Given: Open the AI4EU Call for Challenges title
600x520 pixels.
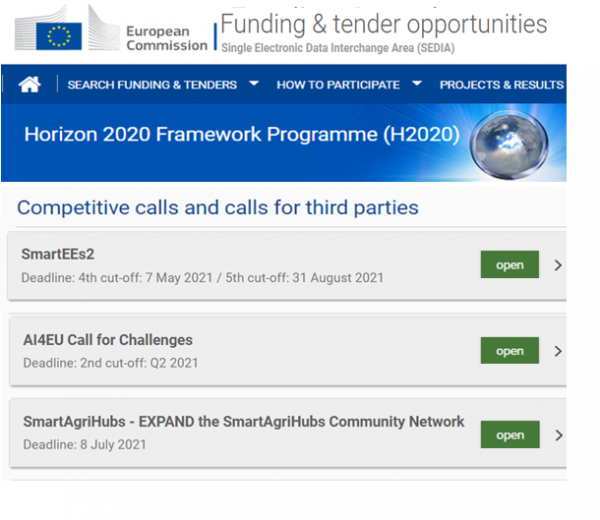Looking at the screenshot, I should (107, 340).
